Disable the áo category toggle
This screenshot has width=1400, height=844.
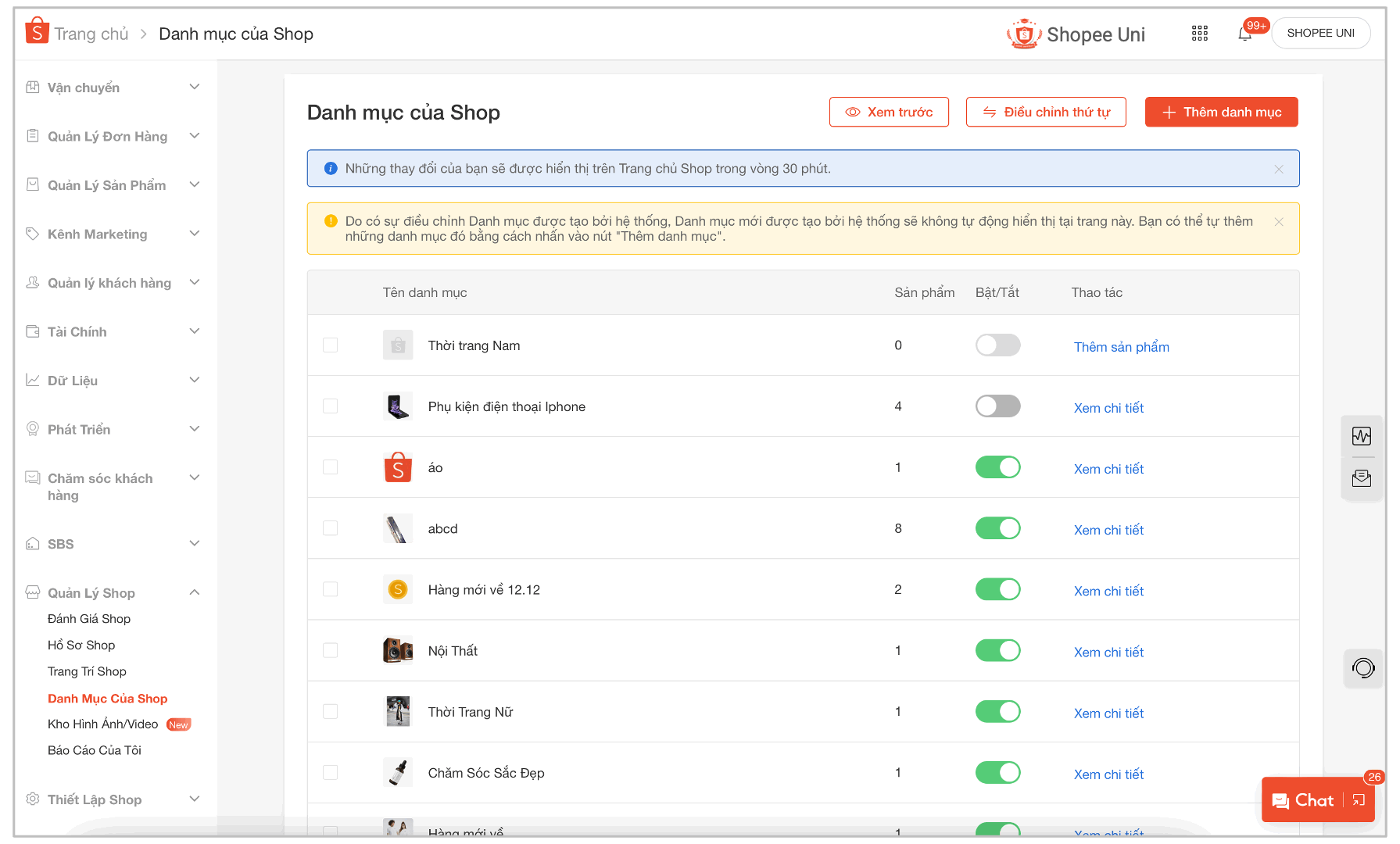(x=997, y=467)
